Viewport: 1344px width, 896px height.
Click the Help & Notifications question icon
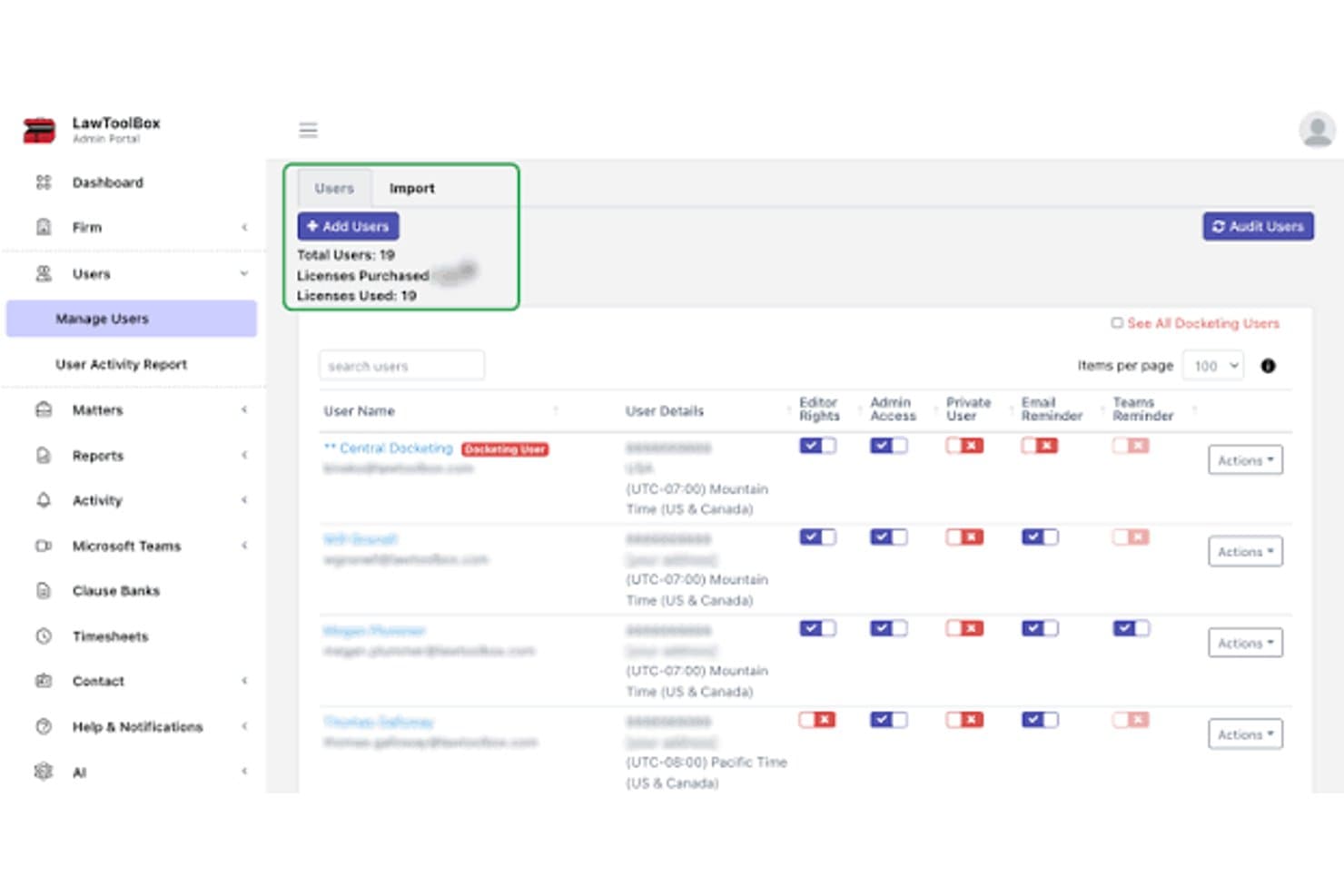[x=44, y=726]
